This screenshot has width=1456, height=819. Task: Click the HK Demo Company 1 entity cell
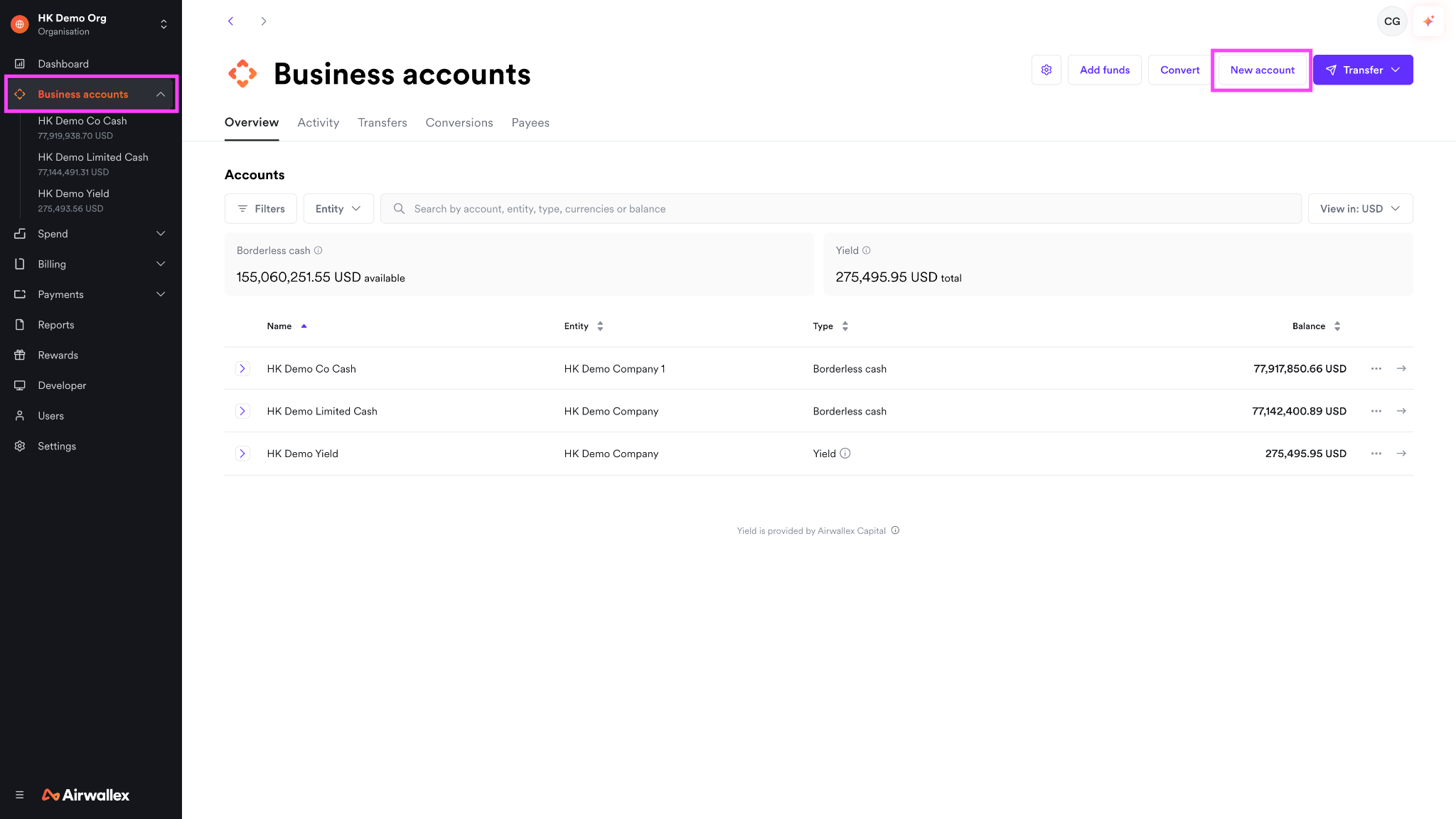click(x=615, y=369)
